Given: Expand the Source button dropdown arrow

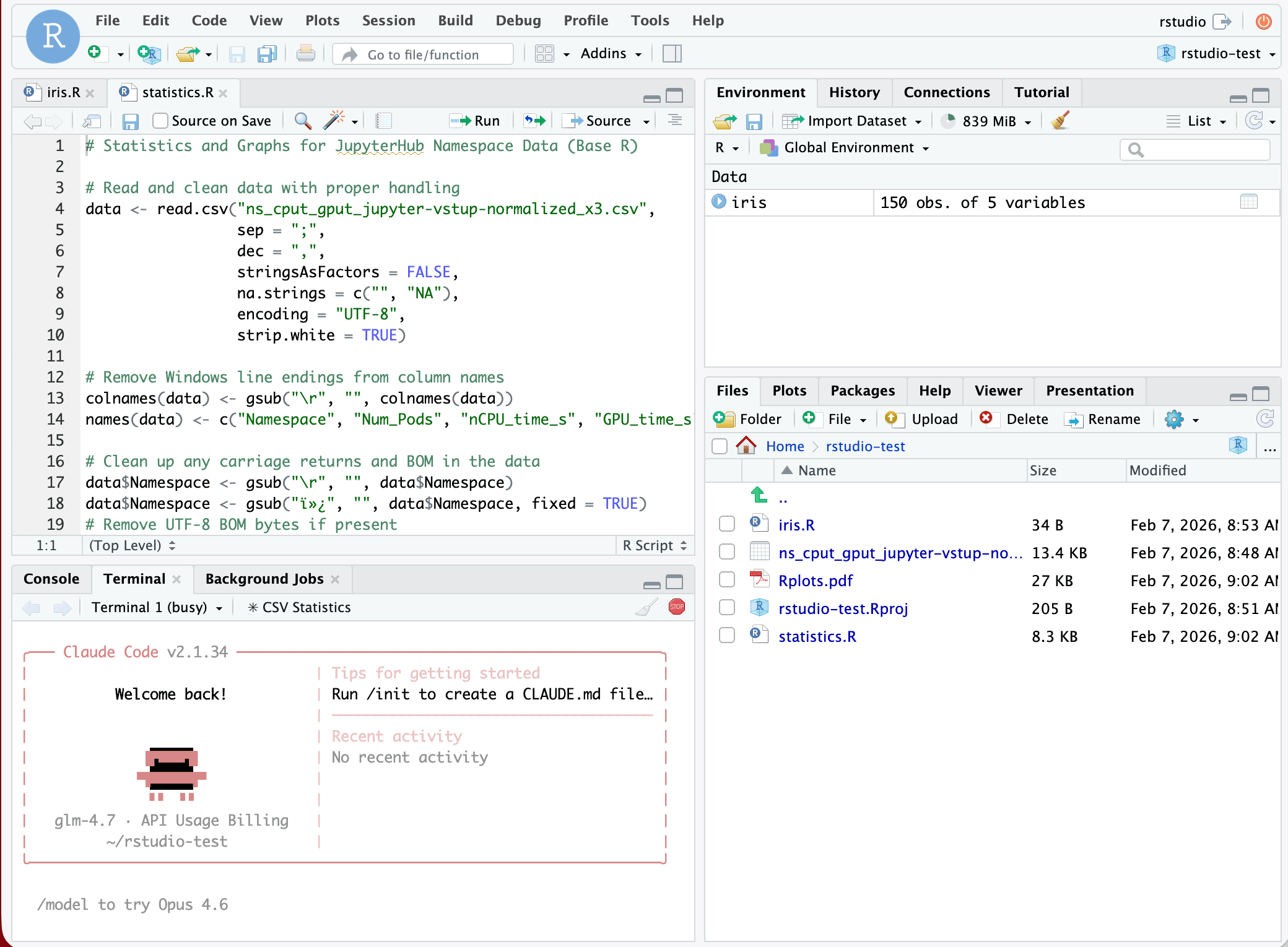Looking at the screenshot, I should click(x=646, y=120).
